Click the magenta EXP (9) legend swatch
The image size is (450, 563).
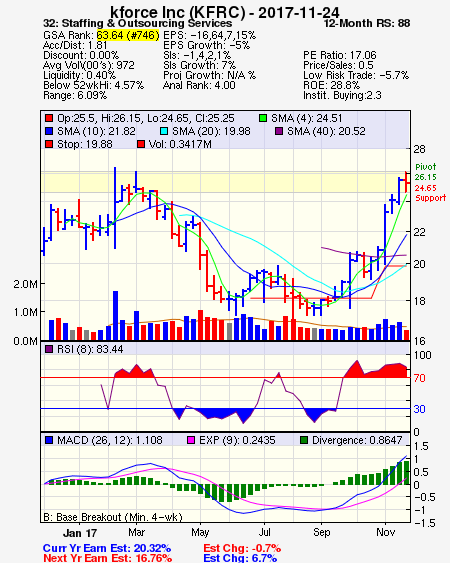[191, 440]
